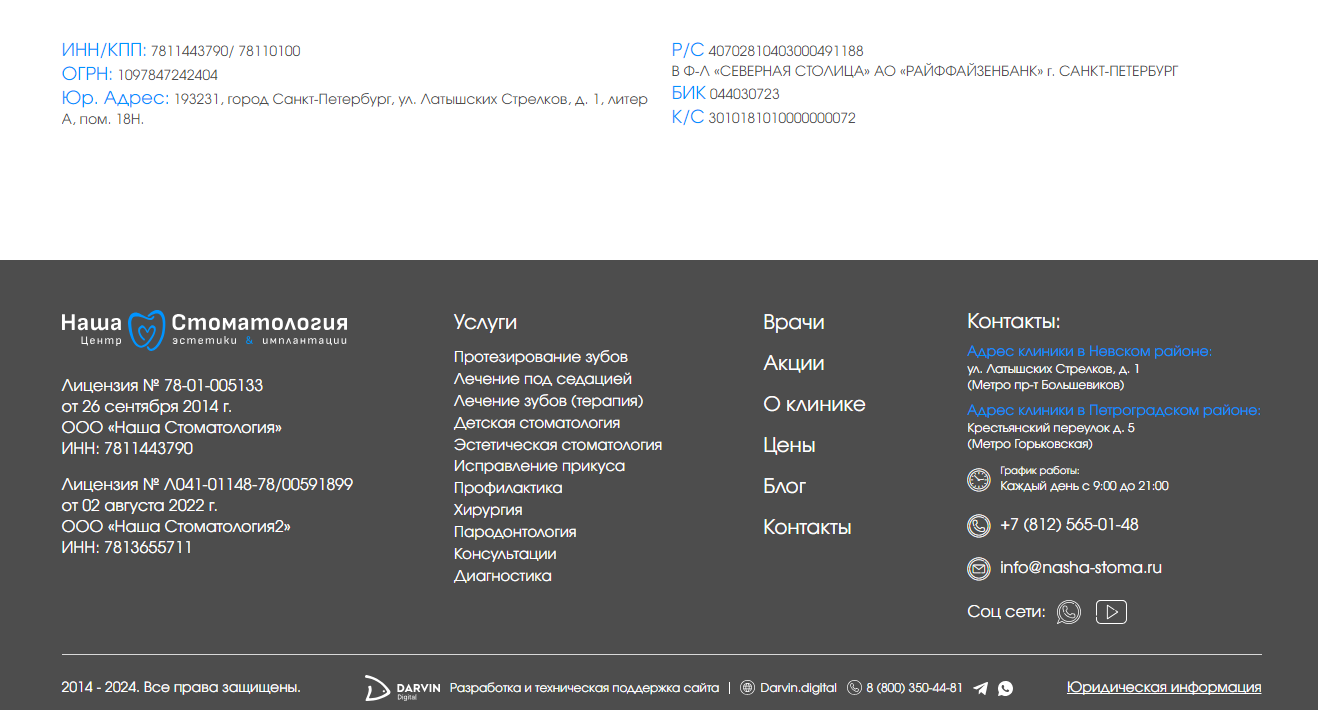Open Адрес клиники в Невском районе
The height and width of the screenshot is (710, 1318).
pos(1090,351)
